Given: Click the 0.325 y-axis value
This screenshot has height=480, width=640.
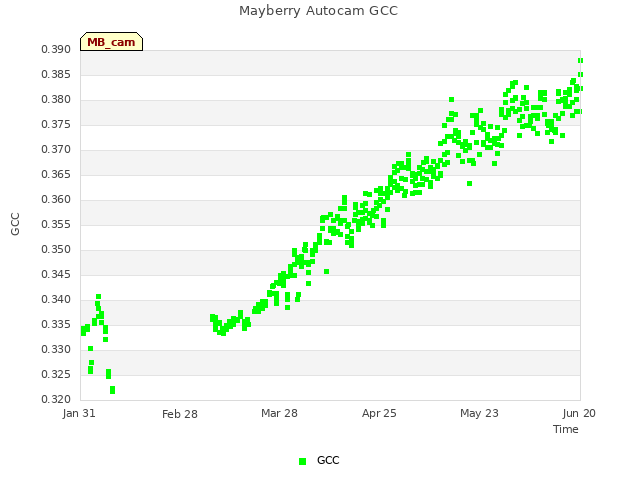Looking at the screenshot, I should (x=56, y=374).
